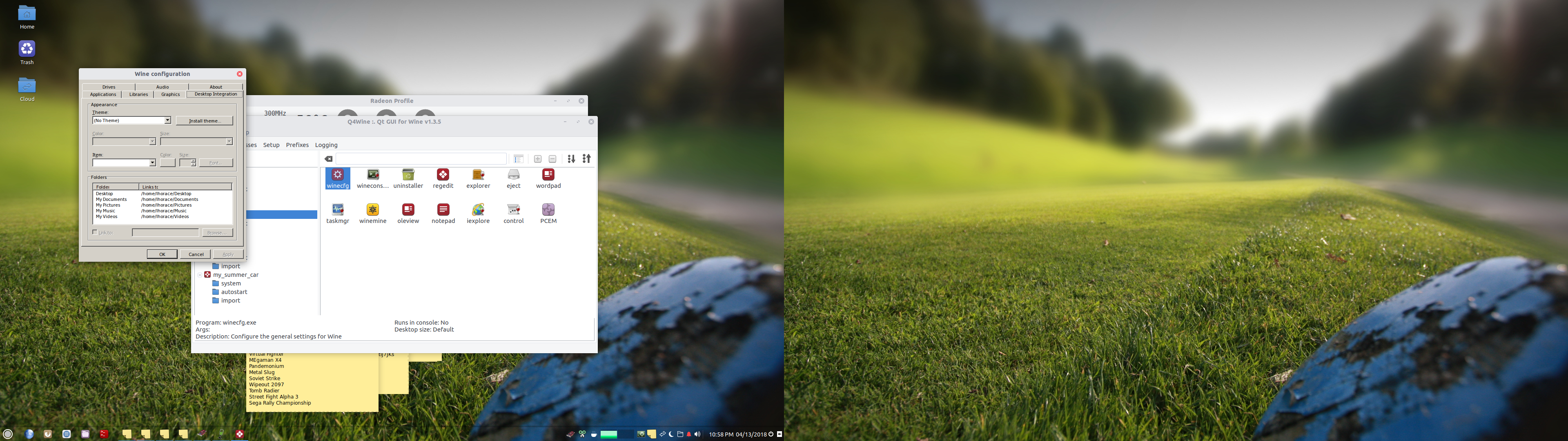
Task: Toggle the Link to checkbox
Action: click(95, 232)
